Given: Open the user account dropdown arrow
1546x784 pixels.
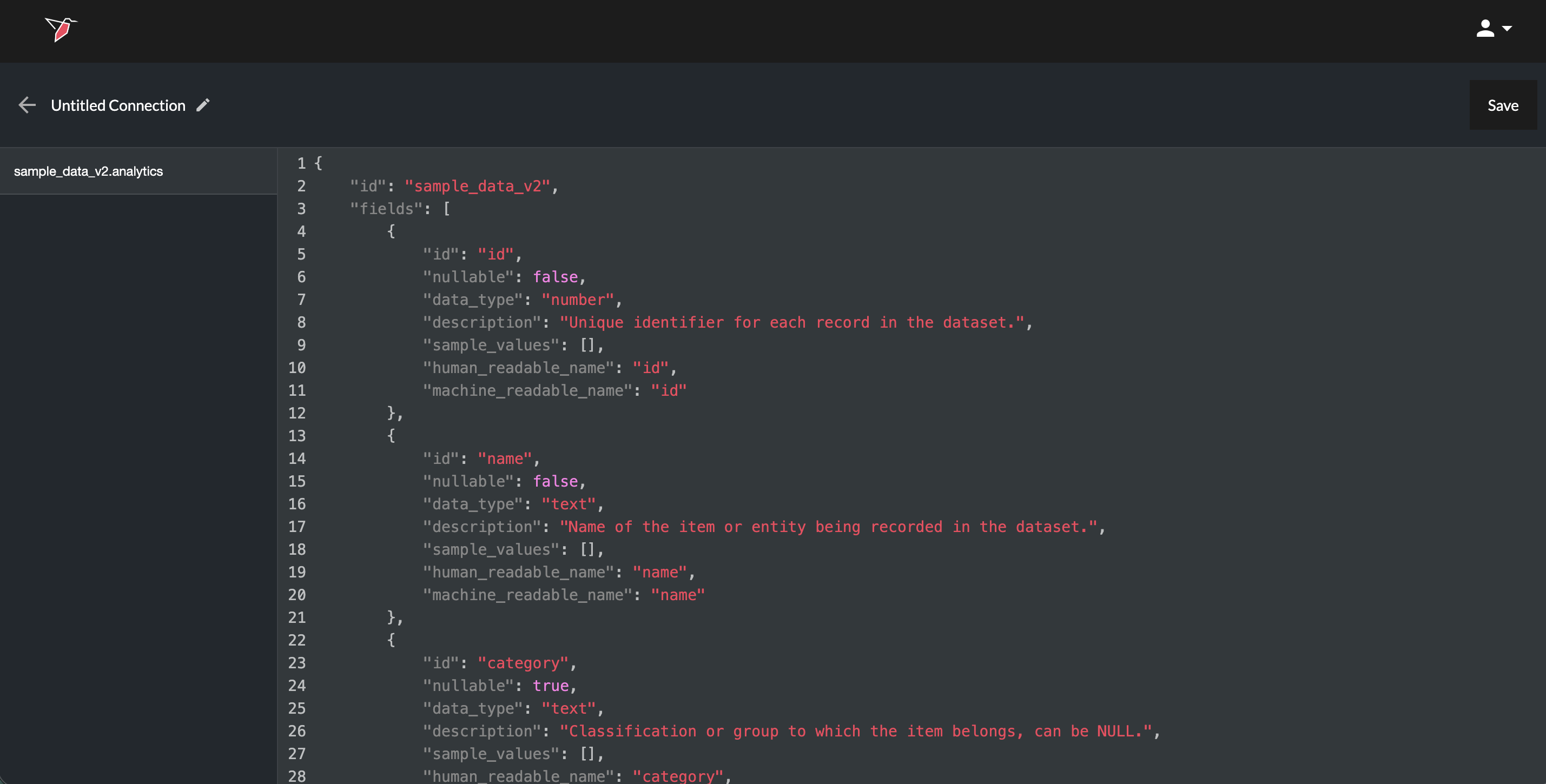Looking at the screenshot, I should coord(1507,28).
